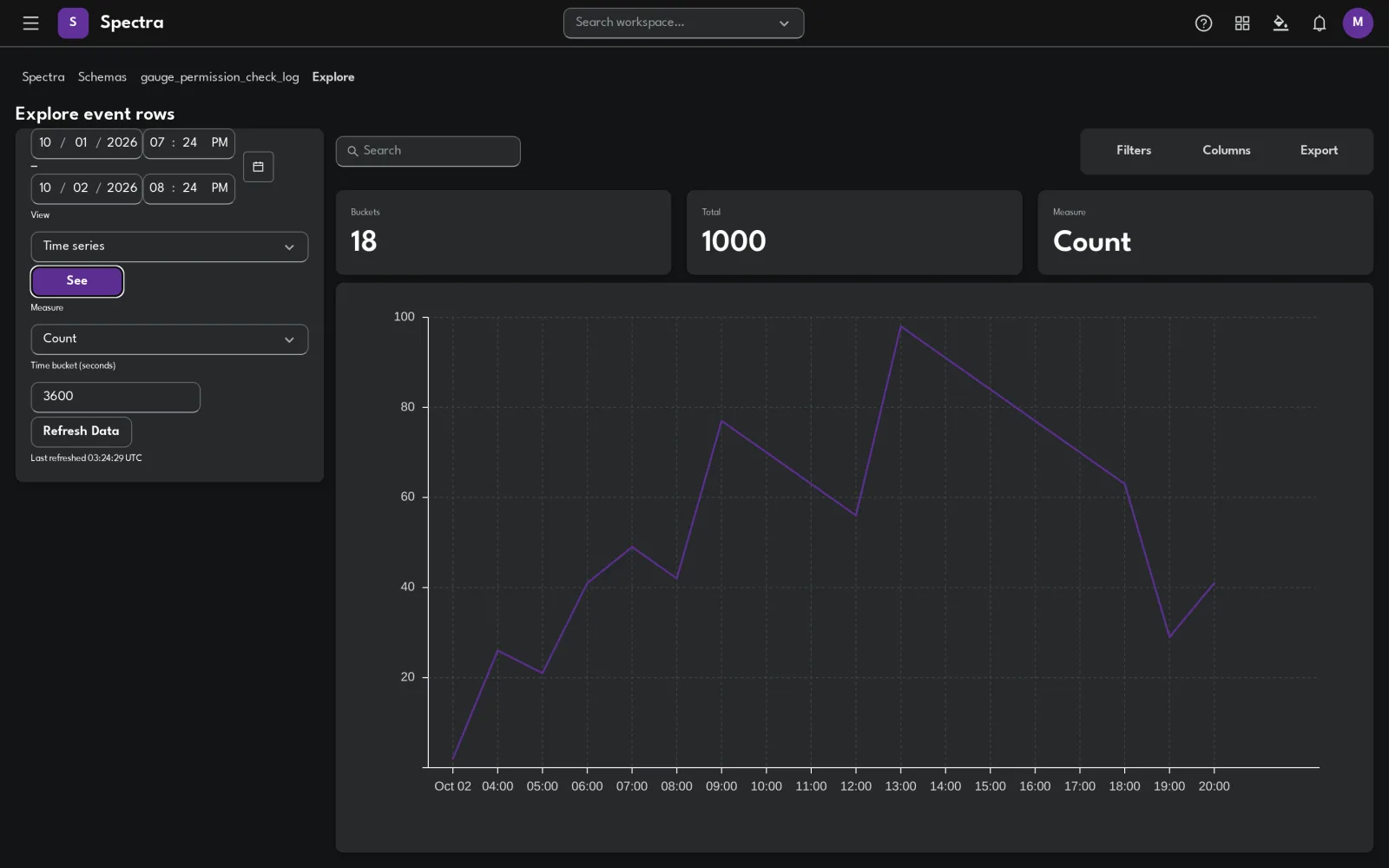The image size is (1389, 868).
Task: Open the Measure dropdown showing Count
Action: pos(169,339)
